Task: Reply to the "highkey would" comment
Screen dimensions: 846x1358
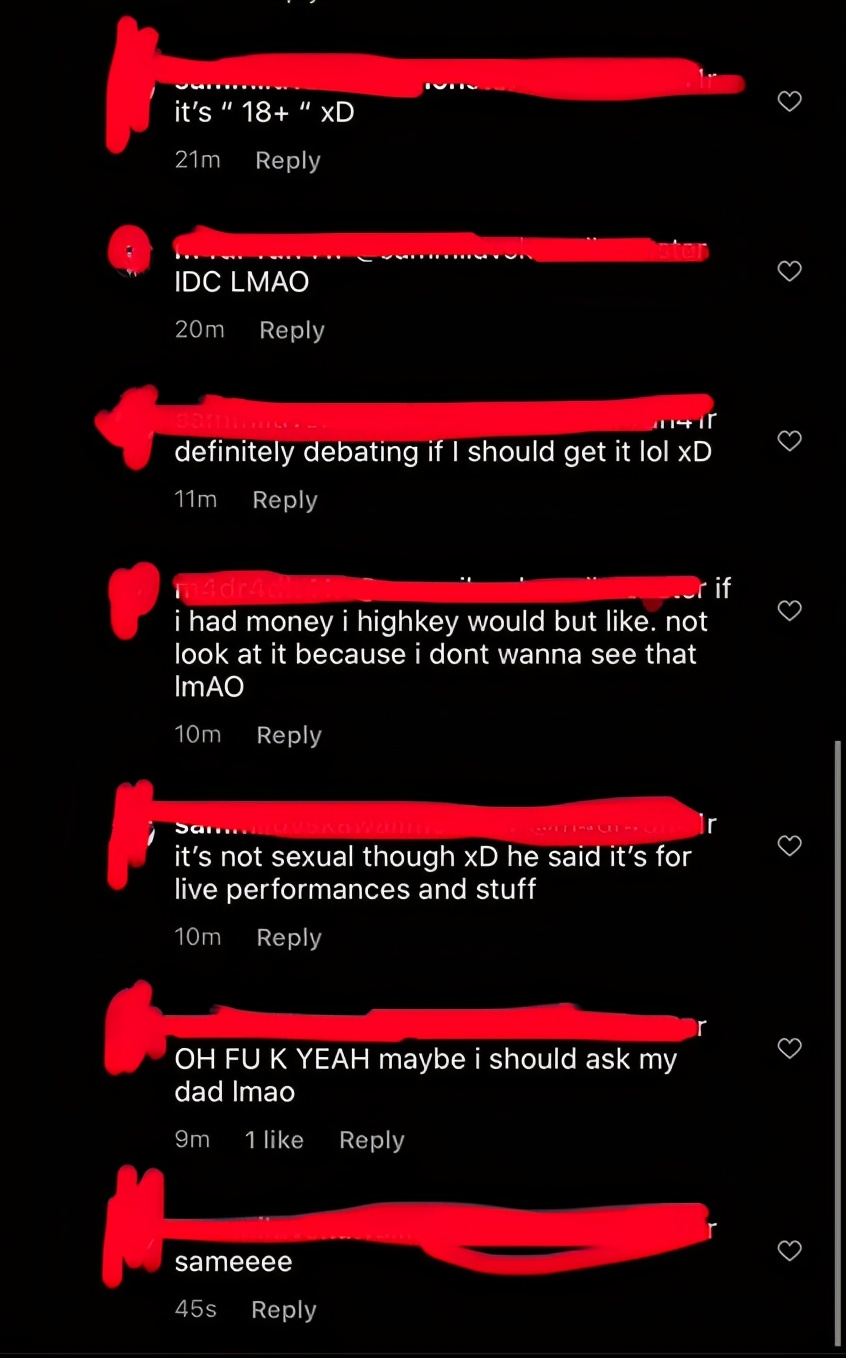Action: pyautogui.click(x=289, y=735)
